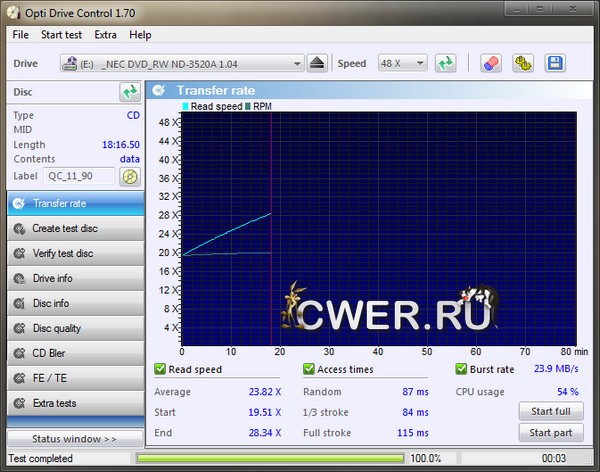
Task: Click the Test completed status text
Action: point(41,458)
